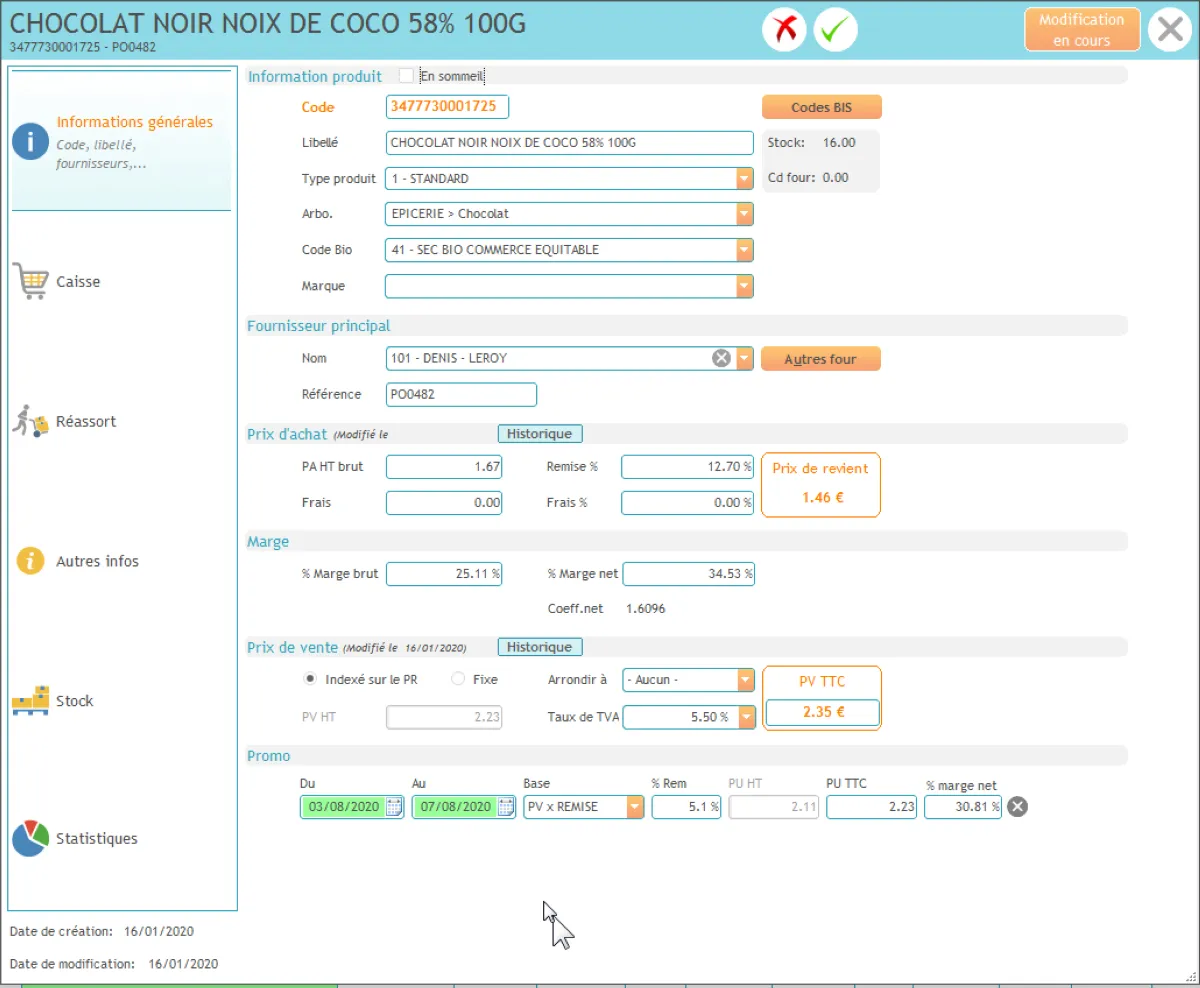Click the Cd four value 0.00
1200x988 pixels.
coord(835,178)
